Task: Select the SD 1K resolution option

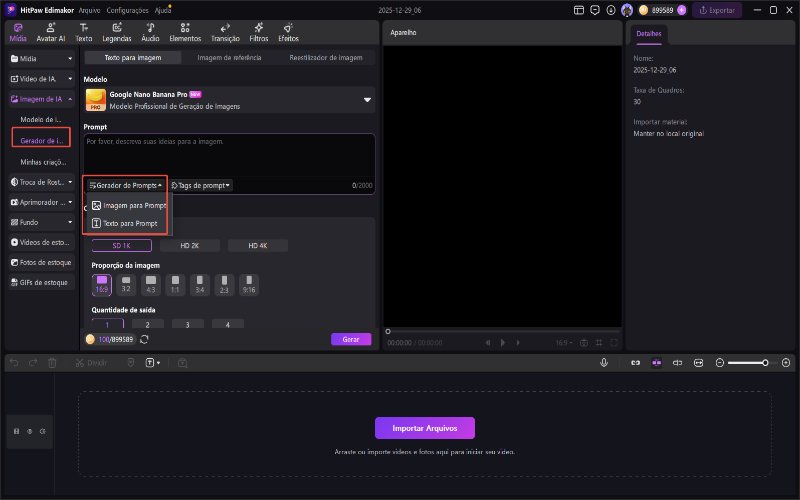Action: (x=121, y=245)
